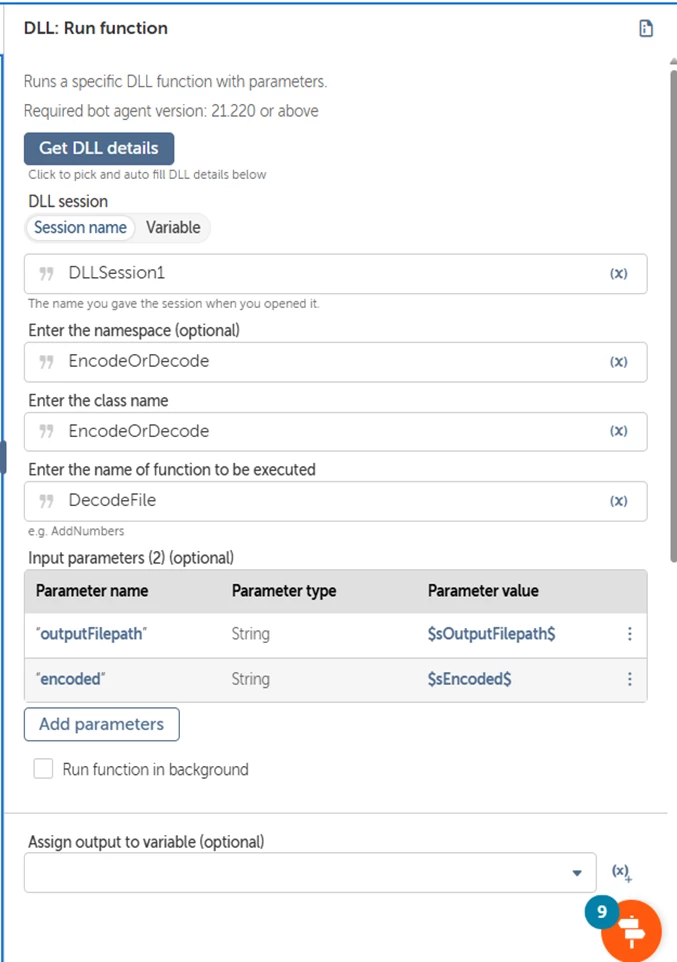
Task: Click variable insert icon in namespace field
Action: pos(619,362)
